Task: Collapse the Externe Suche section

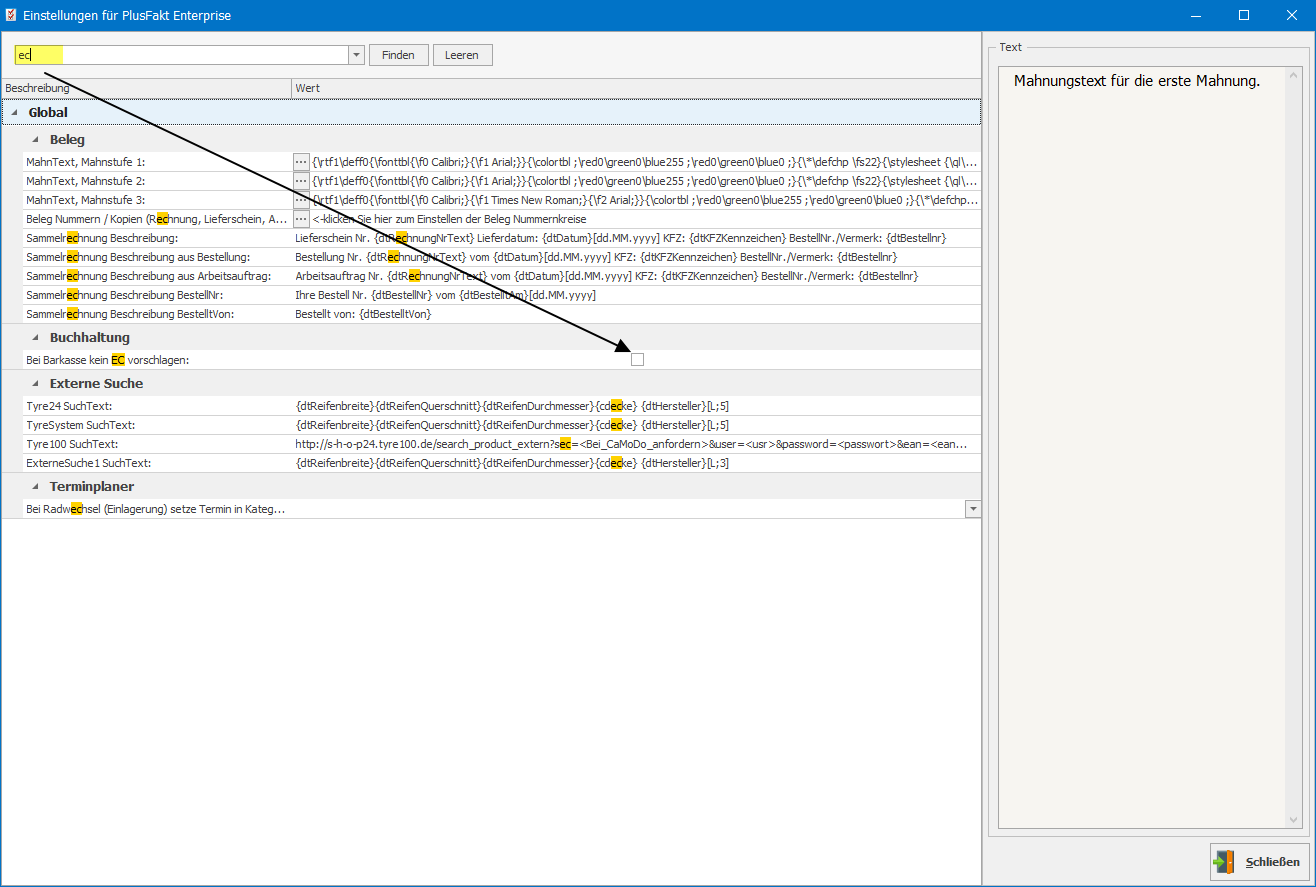Action: [35, 384]
